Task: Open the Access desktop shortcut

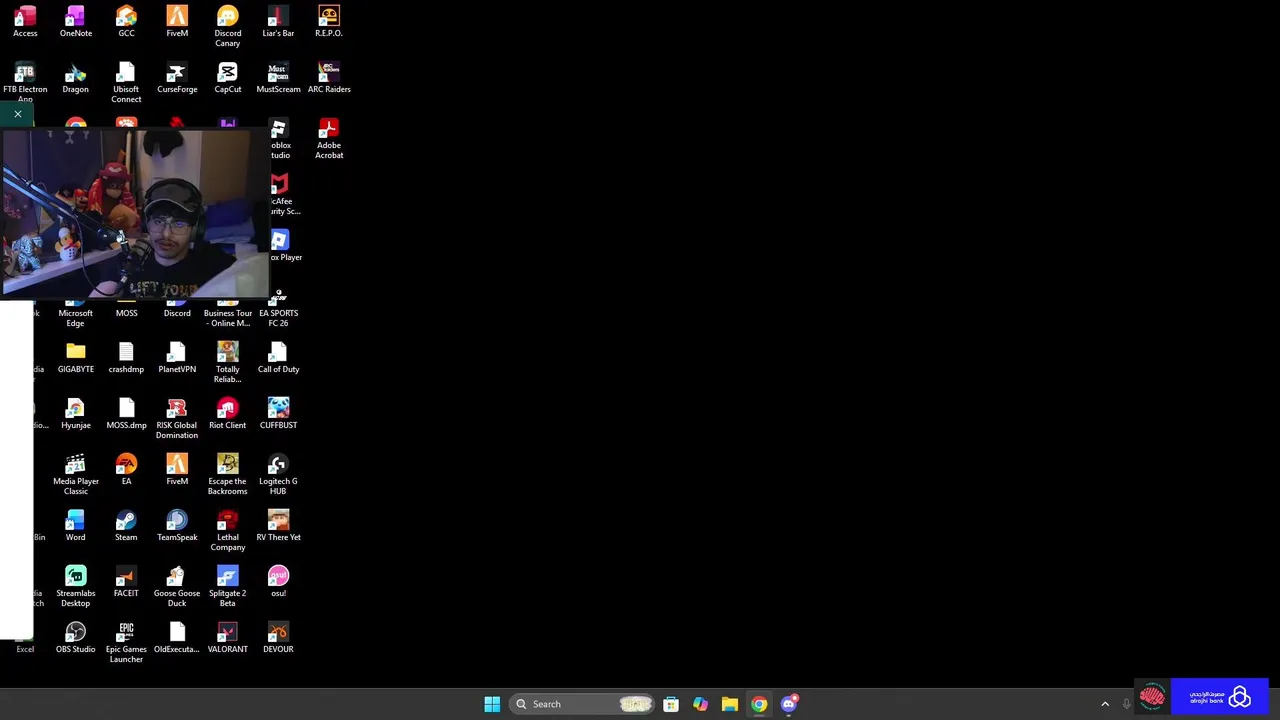Action: pyautogui.click(x=25, y=21)
